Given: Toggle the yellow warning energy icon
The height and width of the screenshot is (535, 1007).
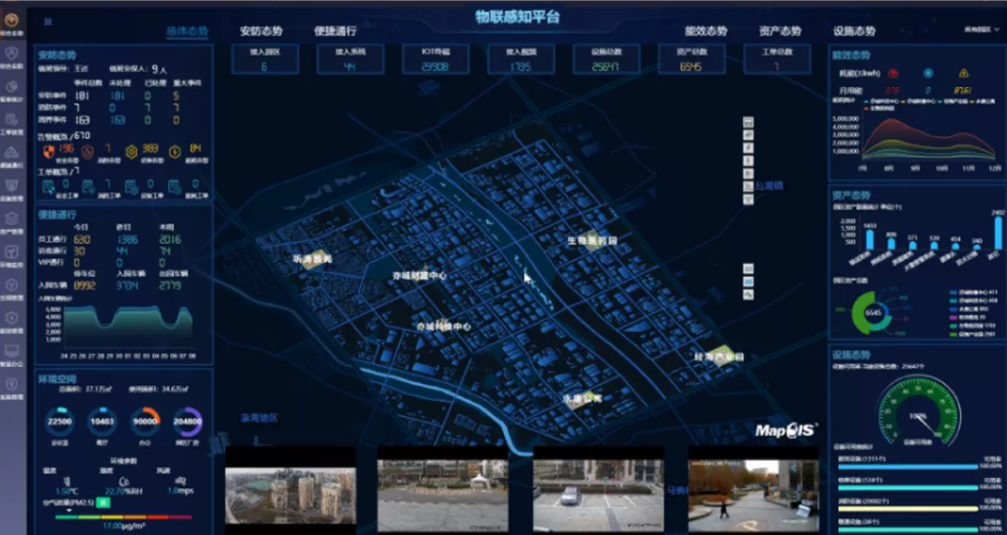Looking at the screenshot, I should tap(963, 74).
